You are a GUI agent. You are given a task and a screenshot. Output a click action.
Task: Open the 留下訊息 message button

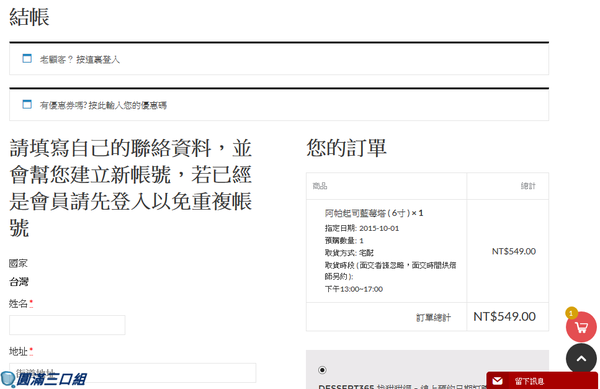point(542,380)
